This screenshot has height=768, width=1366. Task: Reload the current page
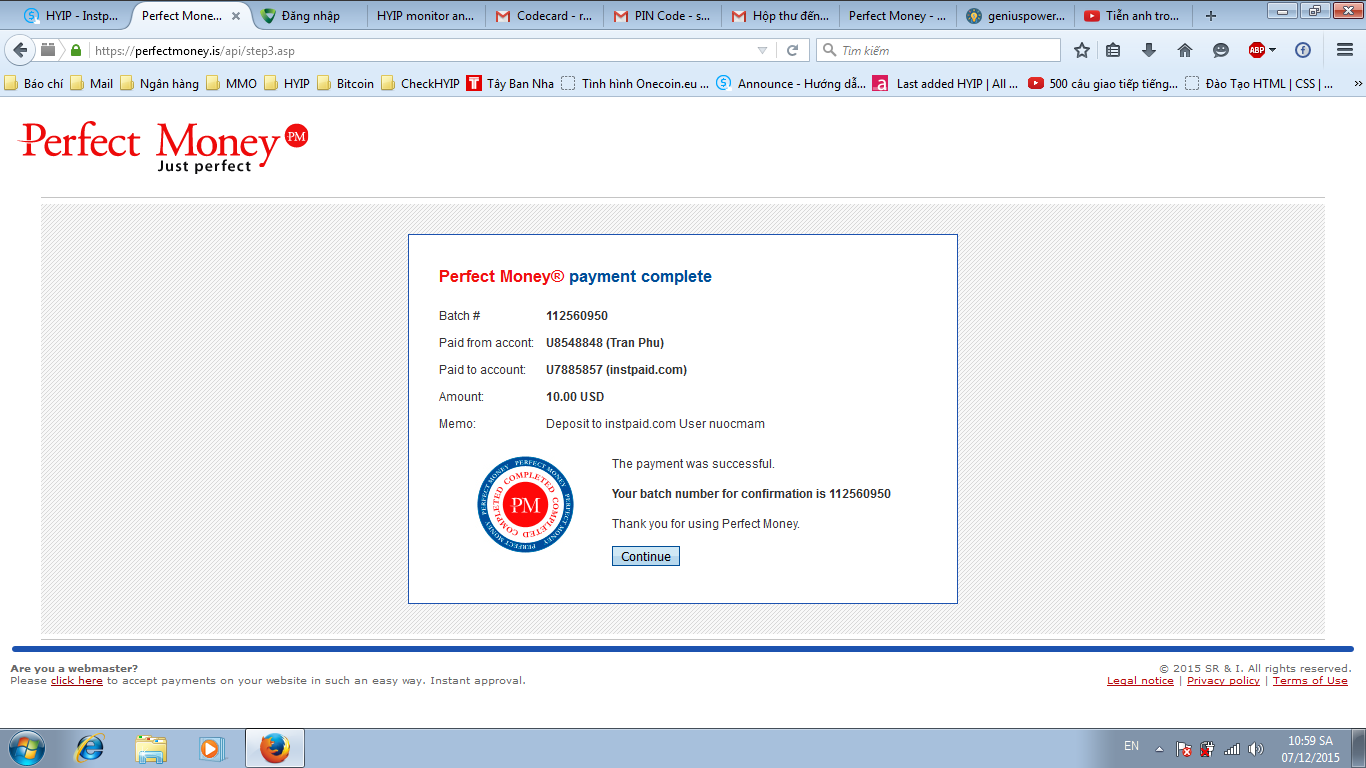tap(793, 50)
